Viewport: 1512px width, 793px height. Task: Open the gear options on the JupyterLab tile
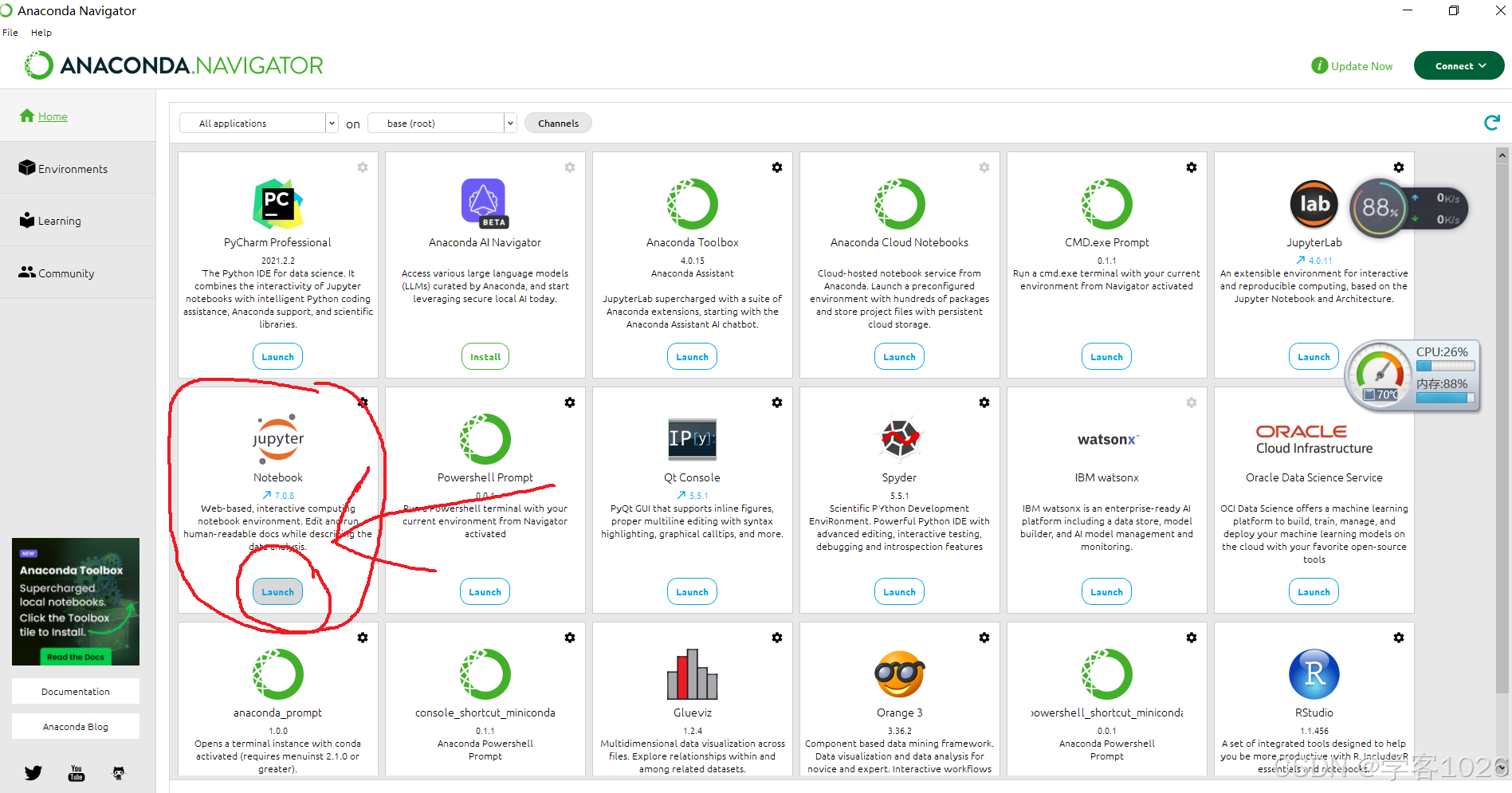pos(1399,167)
